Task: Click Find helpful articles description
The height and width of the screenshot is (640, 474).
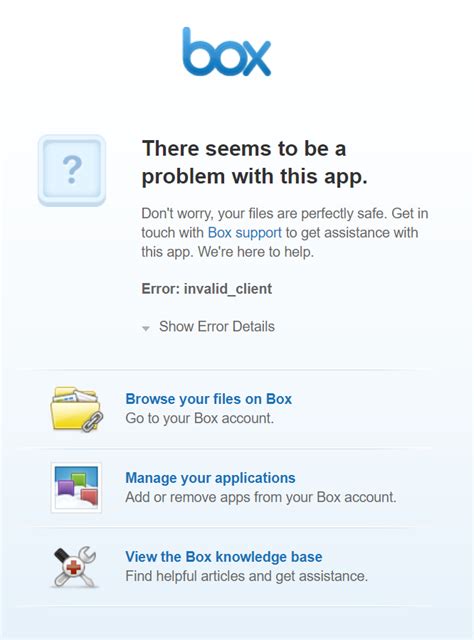Action: (247, 576)
